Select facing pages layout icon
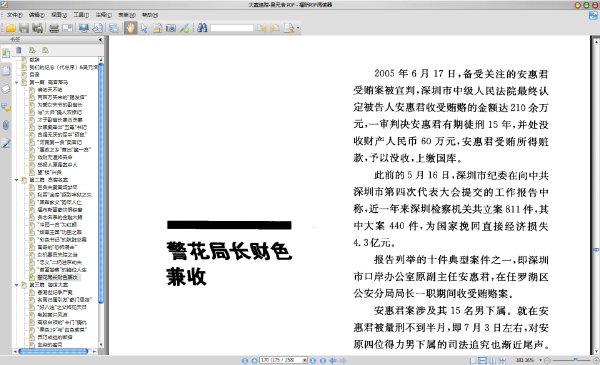 492,360
